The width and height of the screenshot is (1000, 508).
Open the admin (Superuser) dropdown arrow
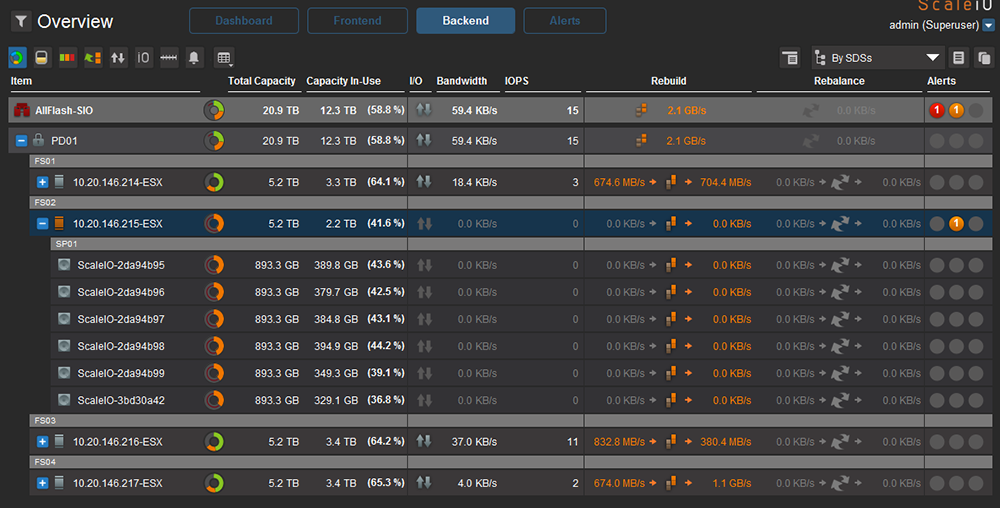[x=989, y=25]
